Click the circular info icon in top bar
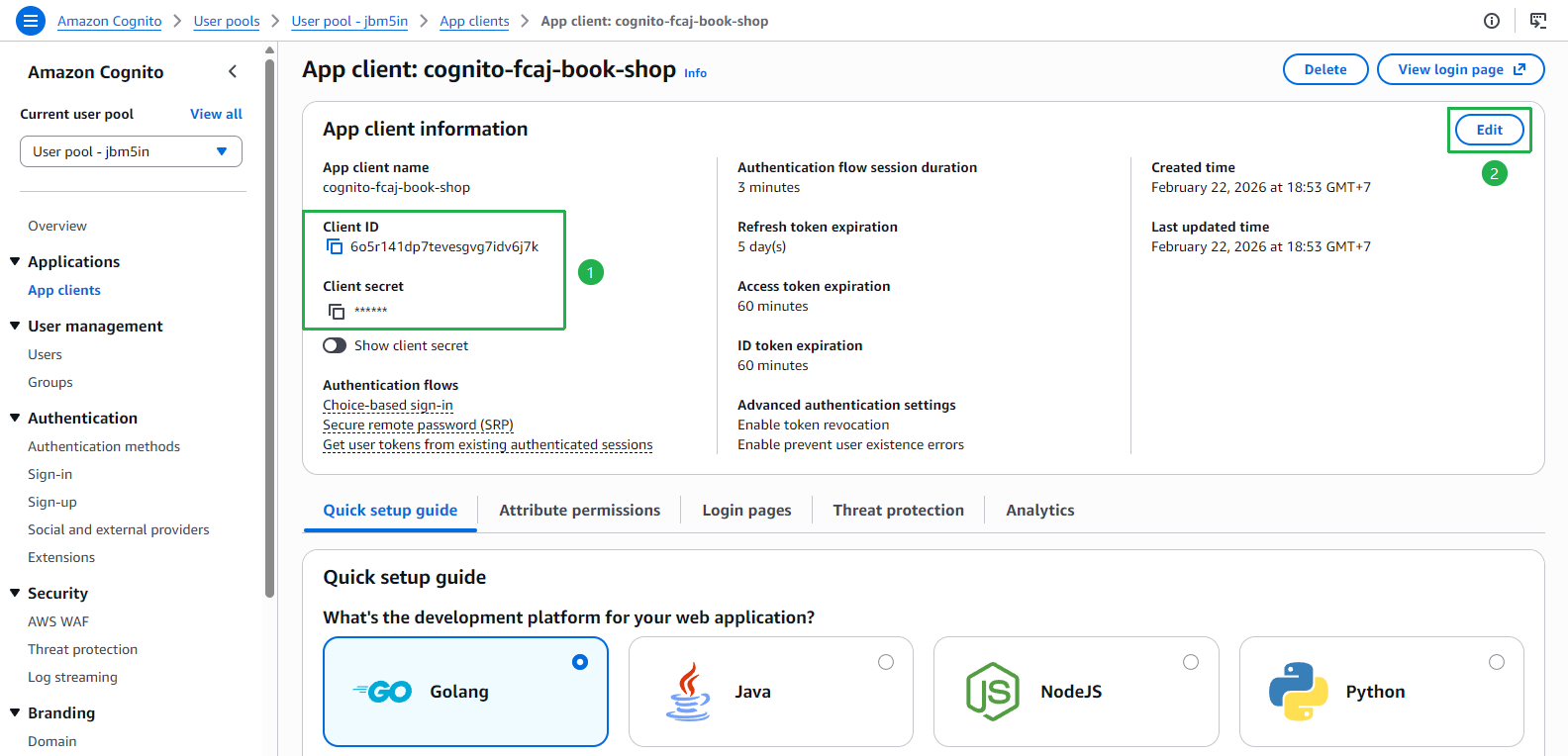This screenshot has width=1568, height=756. [1492, 21]
